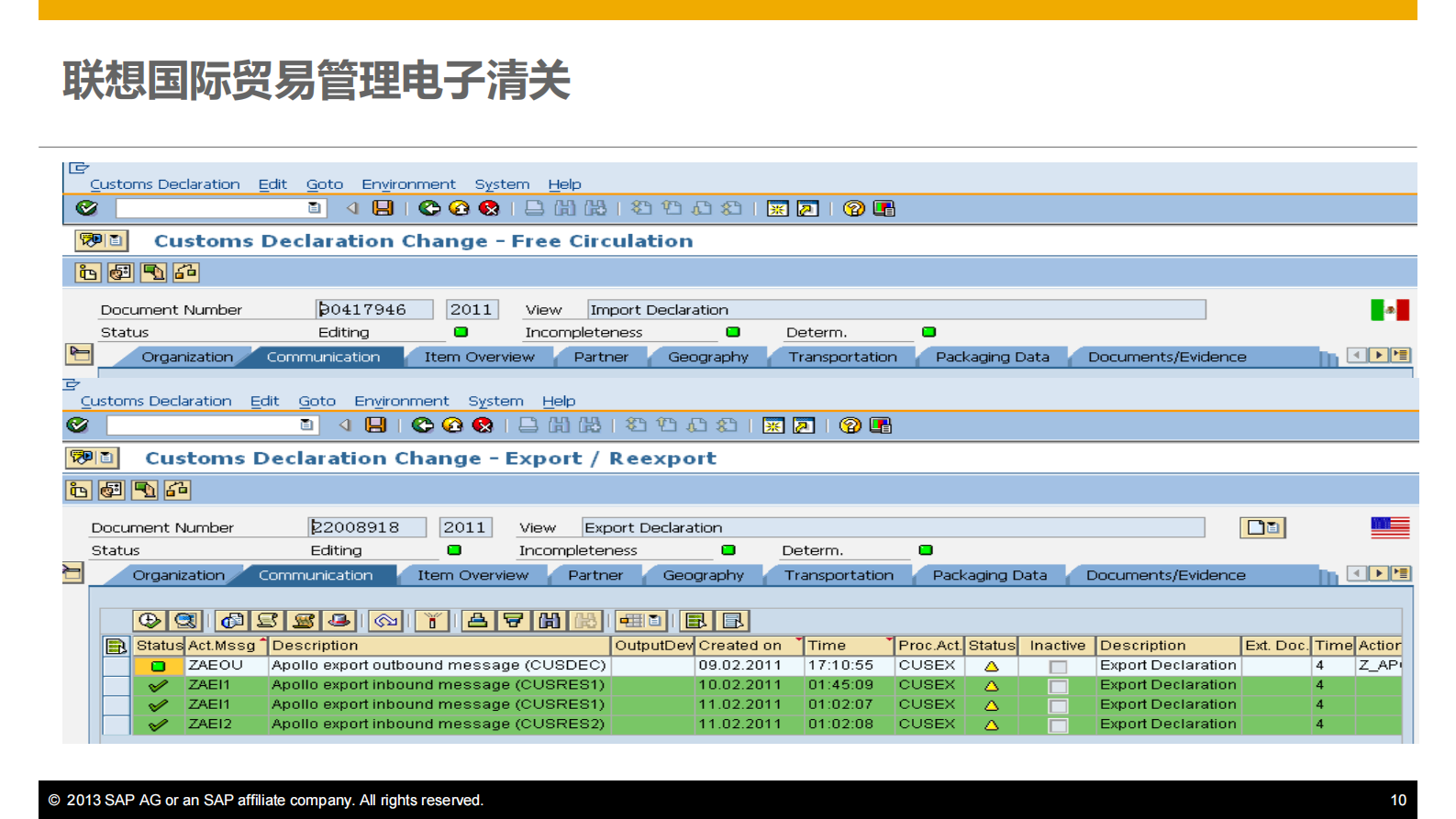This screenshot has width=1456, height=819.
Task: Click Customize Local Layout icon in Free Circulation toolbar
Action: (x=884, y=208)
